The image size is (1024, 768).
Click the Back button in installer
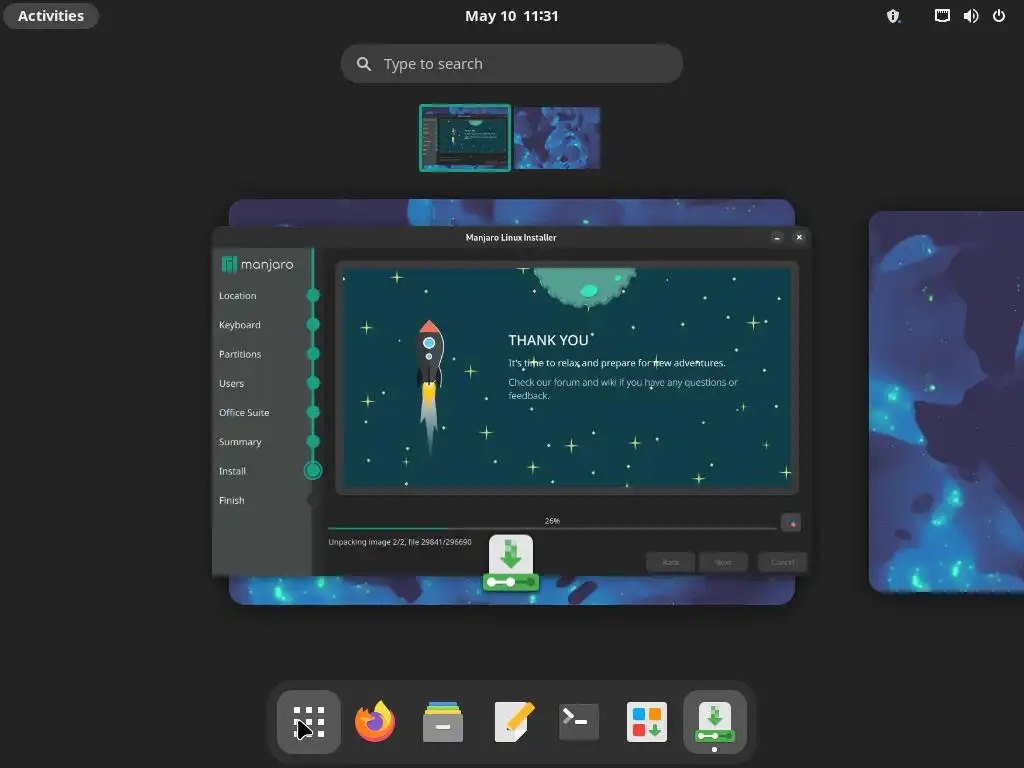point(671,562)
